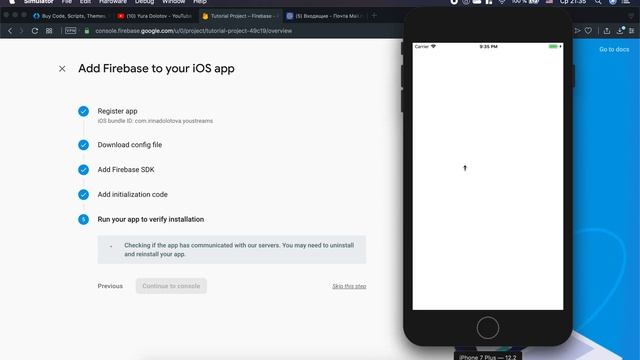Click the white app screen in Simulator
Viewport: 640px width, 360px height.
(488, 176)
